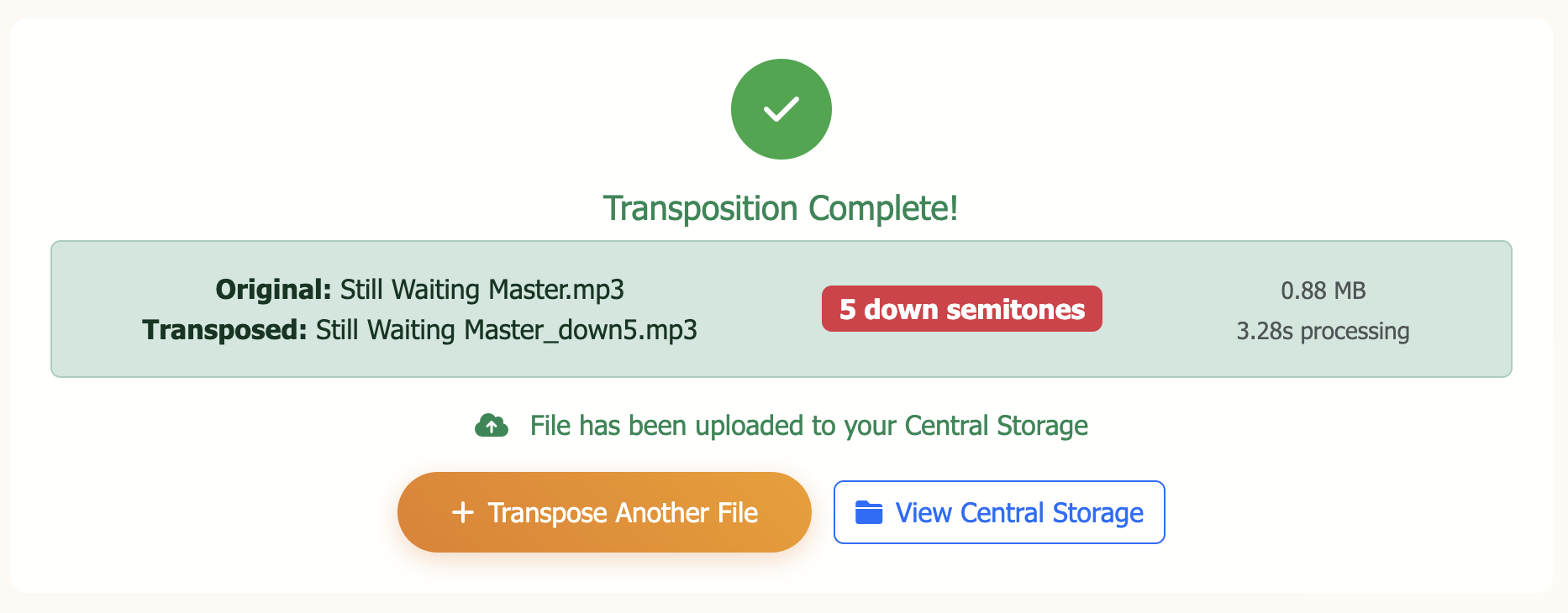
Task: Select the original filename Still Waiting Master.mp3
Action: [x=481, y=290]
